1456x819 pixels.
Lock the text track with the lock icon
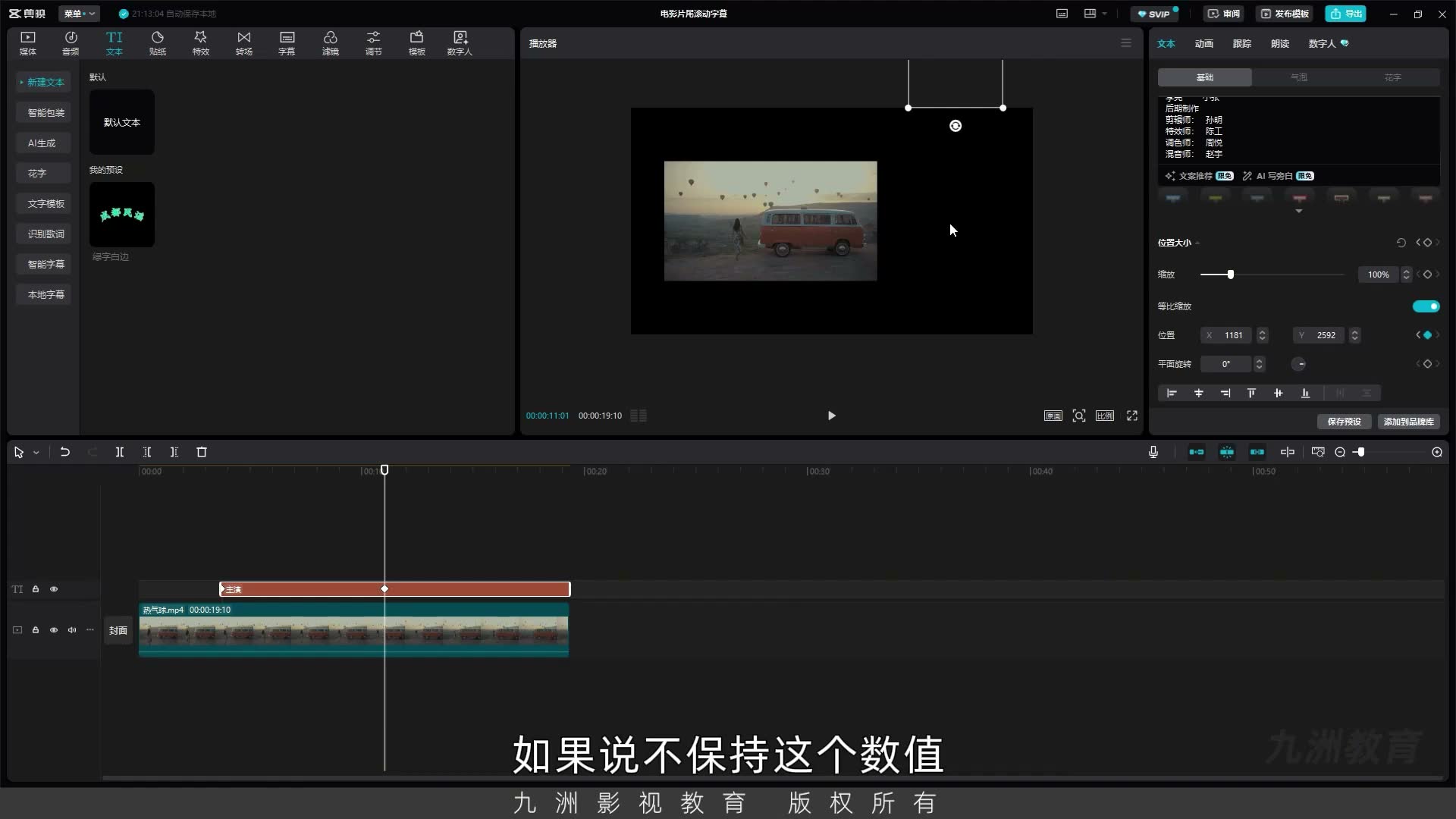(x=36, y=589)
